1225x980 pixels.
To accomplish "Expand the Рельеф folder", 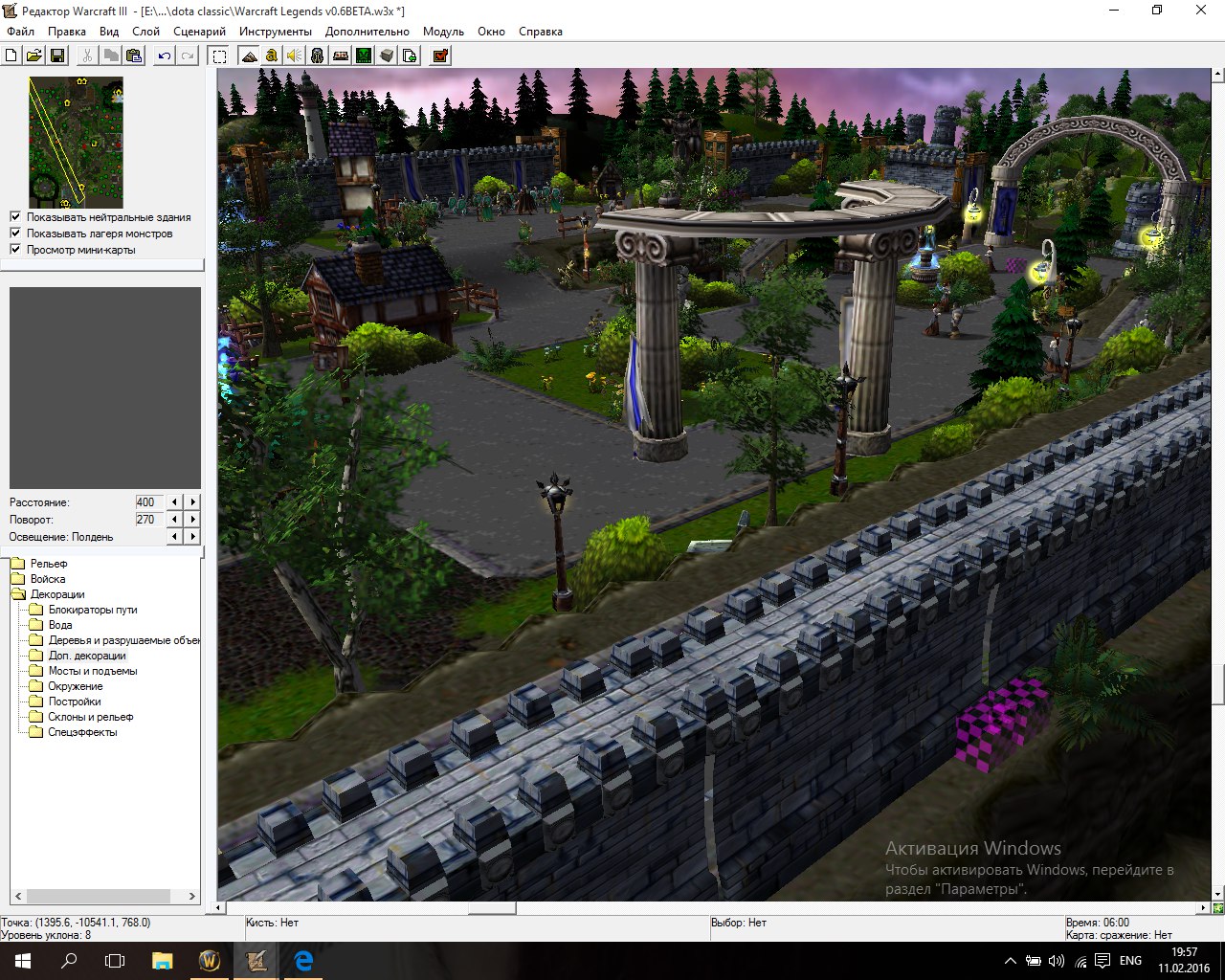I will click(38, 564).
